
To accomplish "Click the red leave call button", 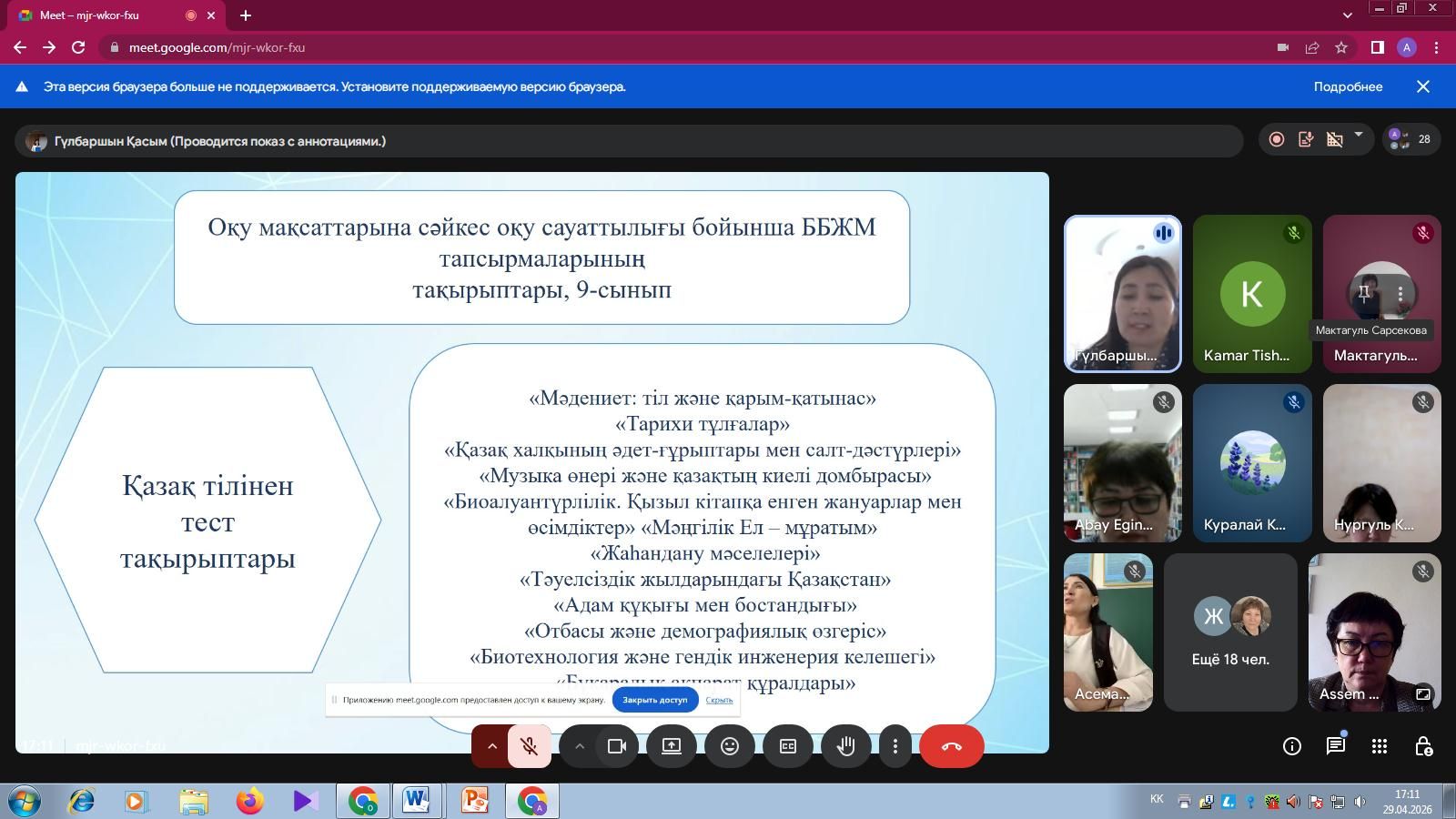I will [x=951, y=746].
